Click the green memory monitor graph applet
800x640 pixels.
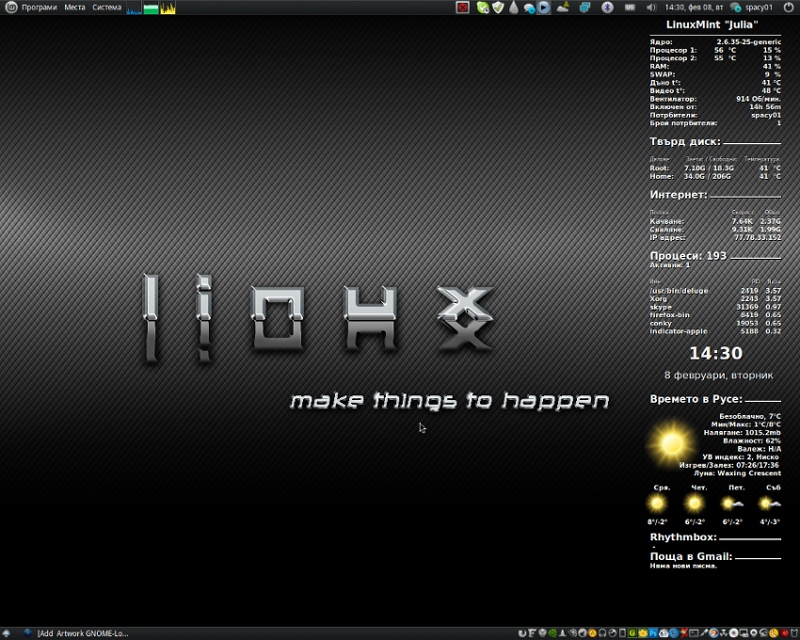pyautogui.click(x=151, y=8)
